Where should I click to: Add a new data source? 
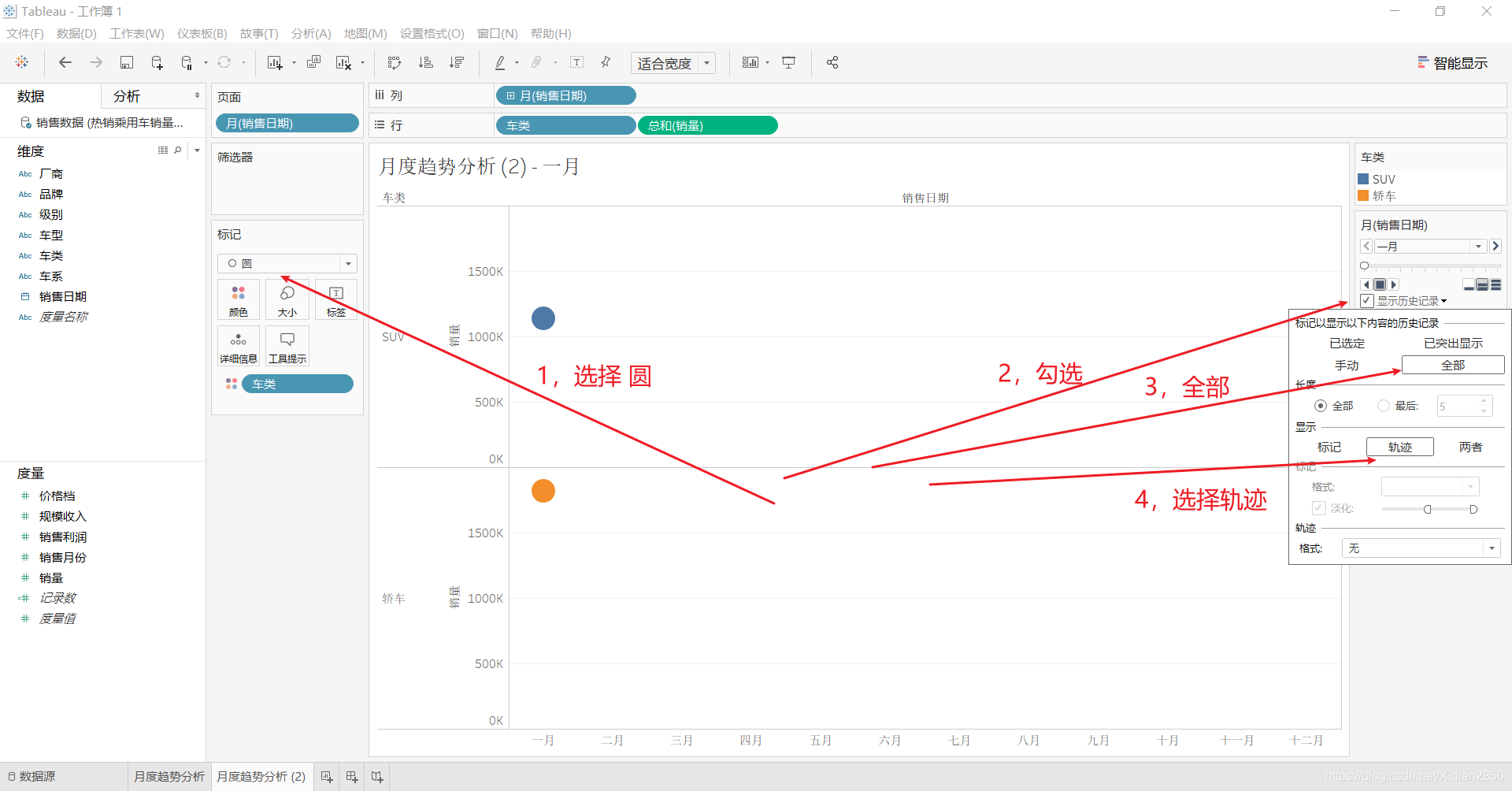click(x=157, y=62)
